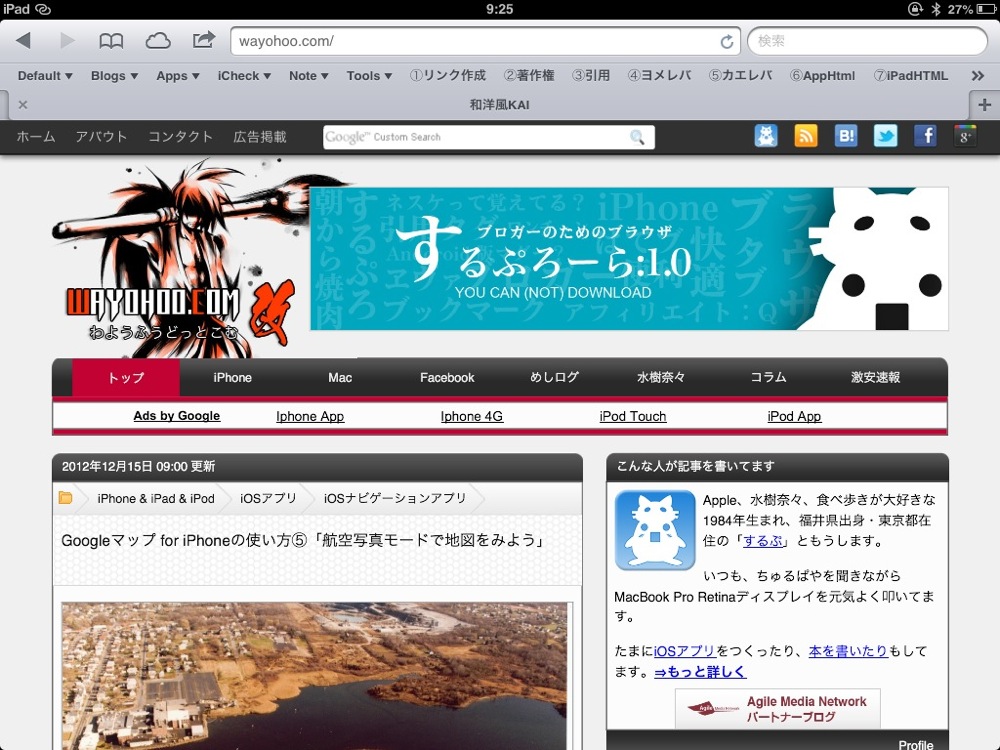1000x750 pixels.
Task: Open the Google+ icon
Action: coord(965,136)
